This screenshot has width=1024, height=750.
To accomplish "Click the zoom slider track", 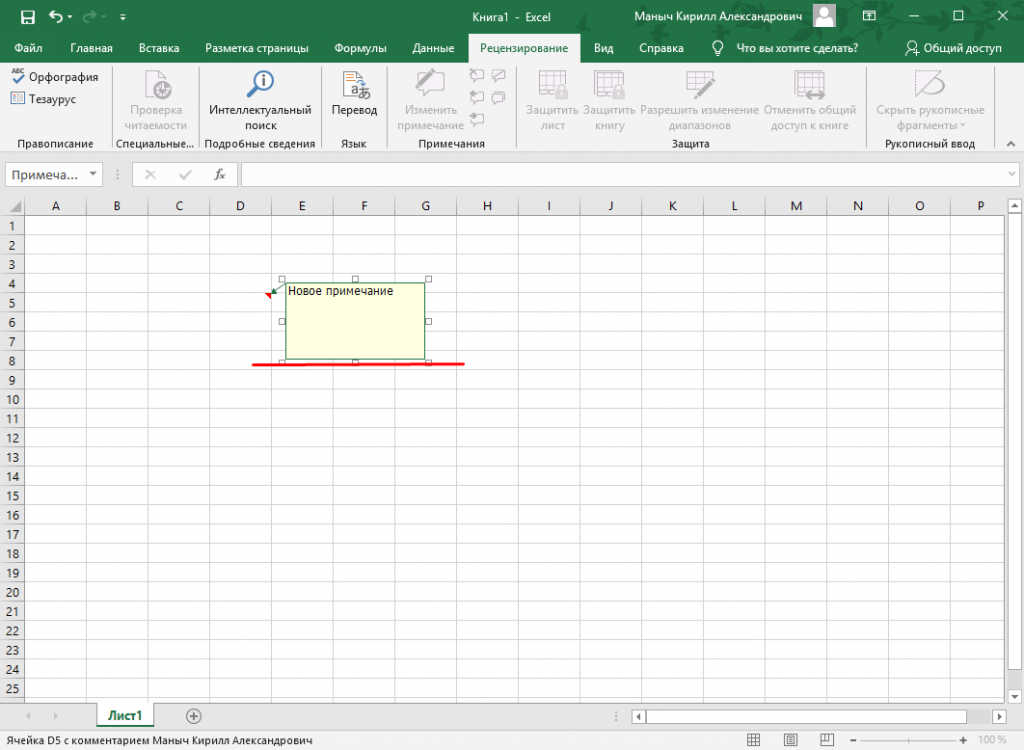I will pos(908,740).
